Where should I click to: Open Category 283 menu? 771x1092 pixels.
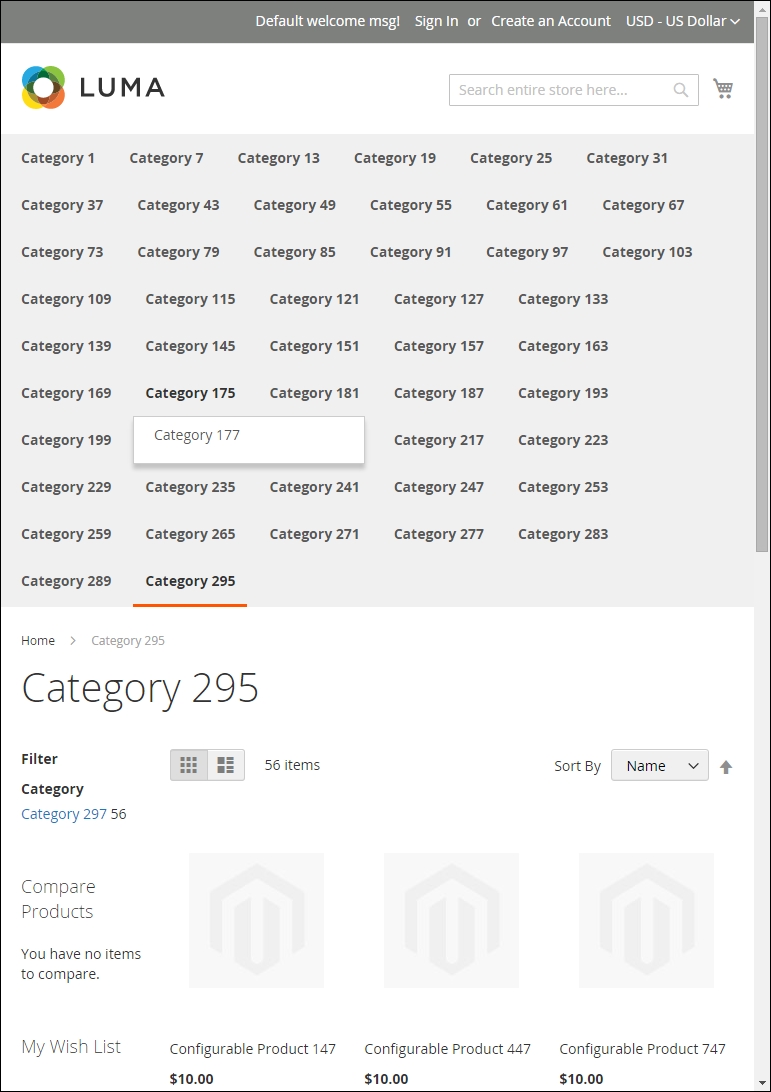pyautogui.click(x=563, y=534)
